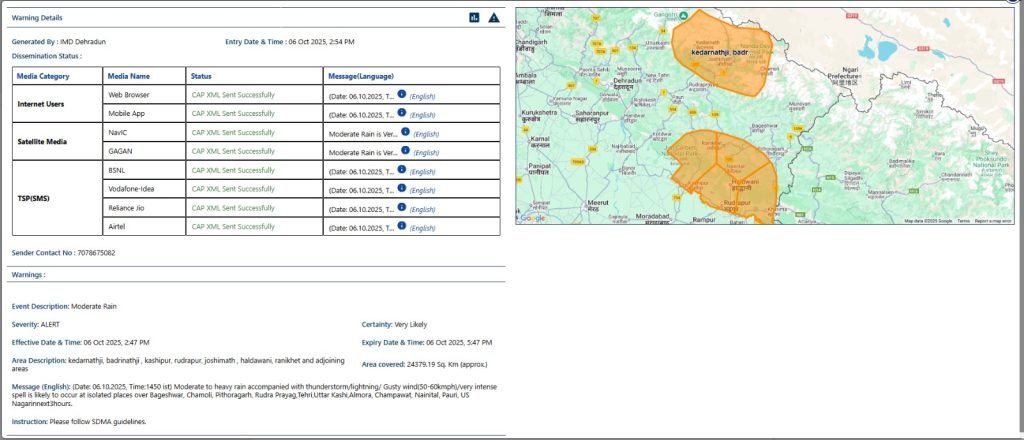Click info icon in Reliance Jio row
Viewport: 1024px width, 440px height.
click(x=402, y=207)
